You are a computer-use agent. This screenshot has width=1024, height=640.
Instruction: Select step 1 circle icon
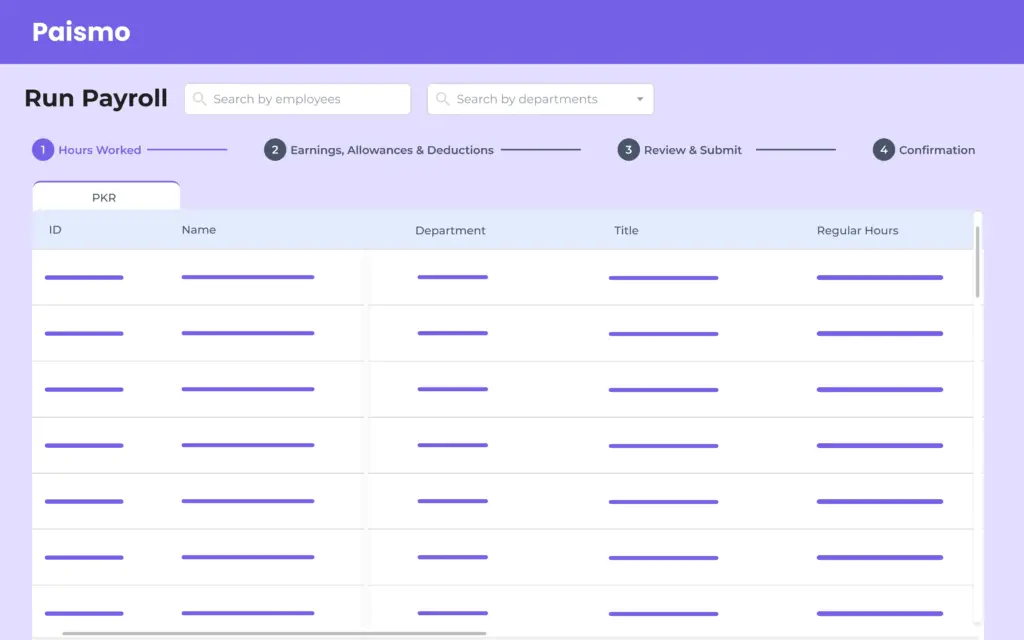(x=43, y=150)
